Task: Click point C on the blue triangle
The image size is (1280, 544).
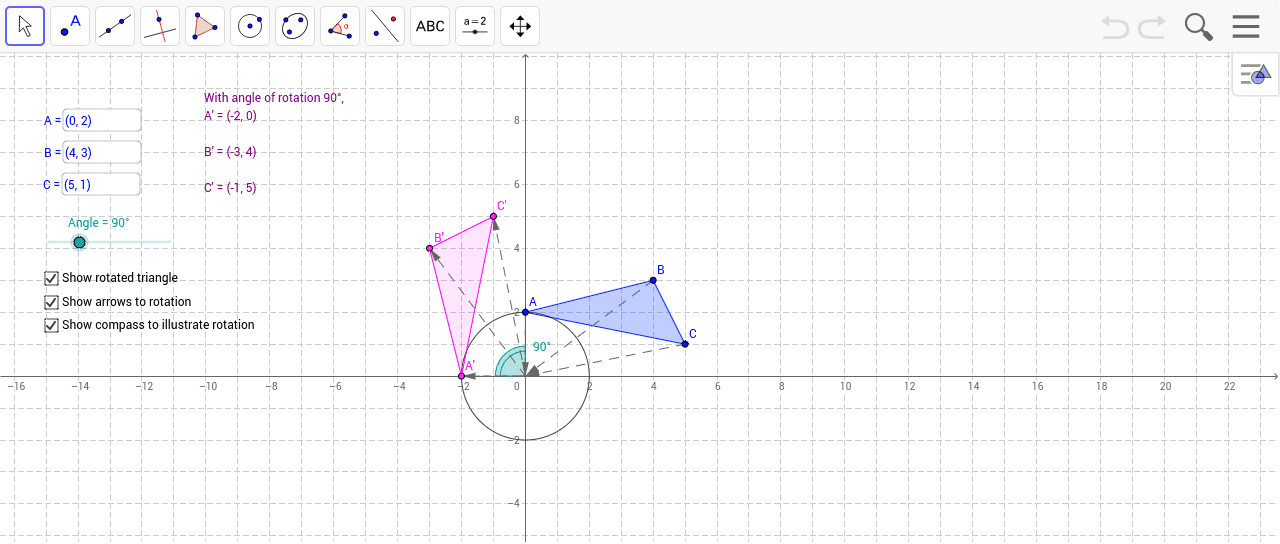Action: coord(685,344)
